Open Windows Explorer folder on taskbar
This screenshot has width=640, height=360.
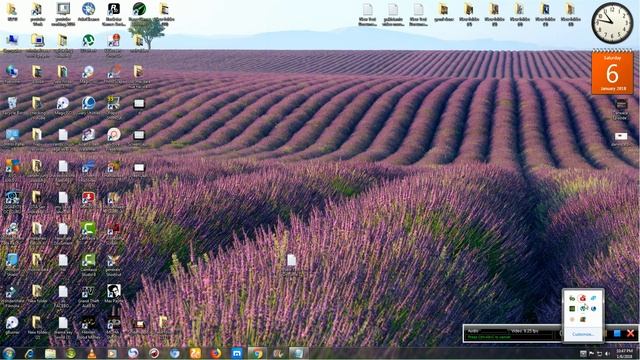(x=50, y=353)
